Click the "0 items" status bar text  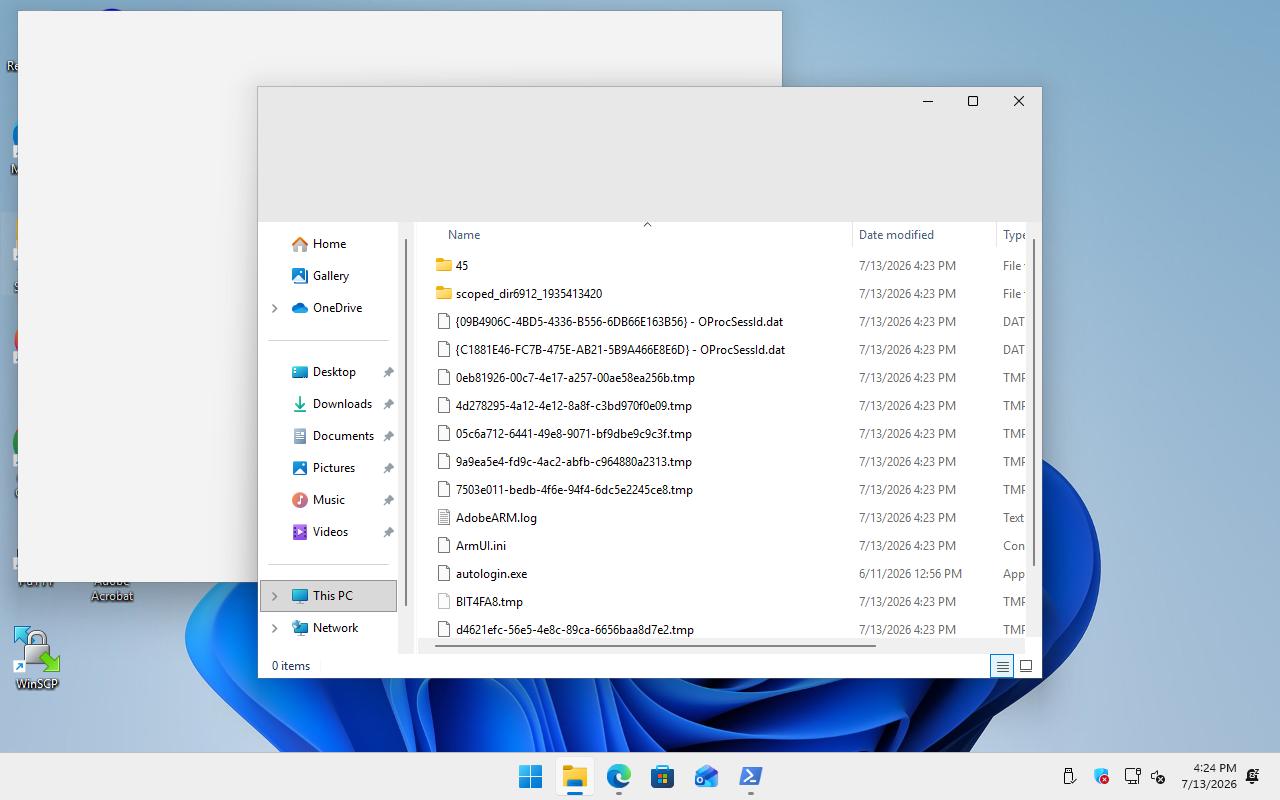291,666
